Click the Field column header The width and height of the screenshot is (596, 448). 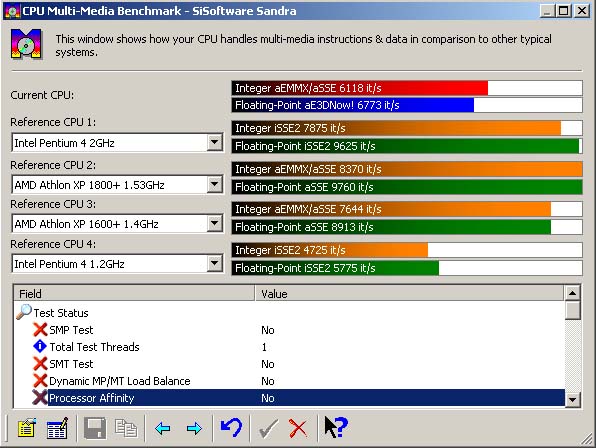click(134, 294)
